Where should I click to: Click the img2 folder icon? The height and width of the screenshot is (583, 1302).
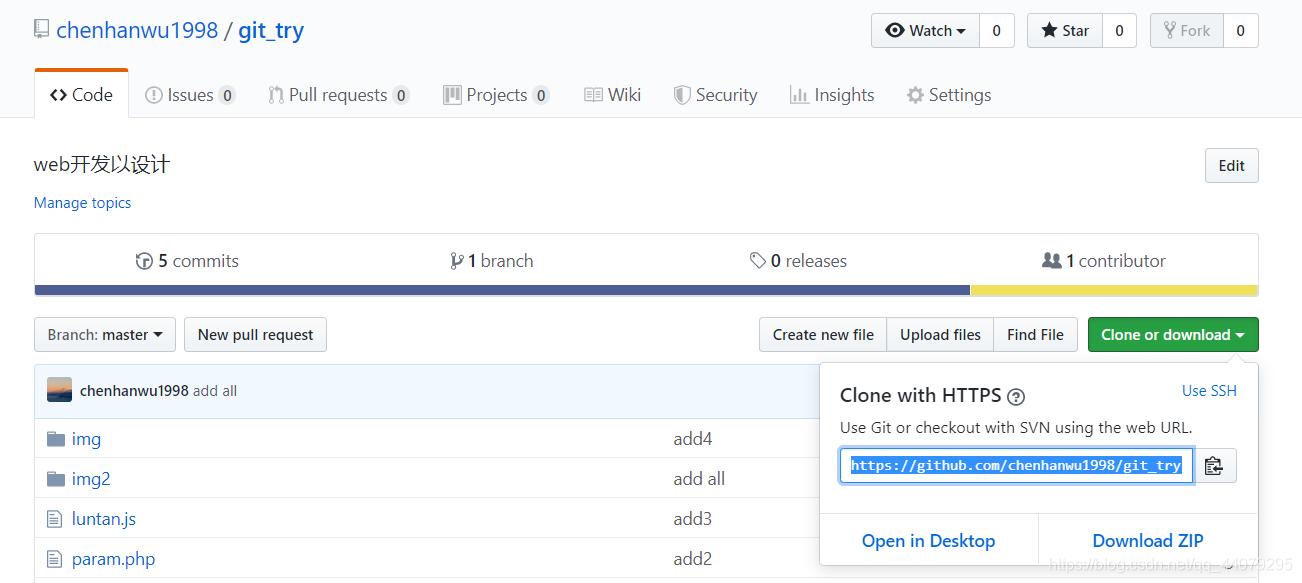point(55,479)
